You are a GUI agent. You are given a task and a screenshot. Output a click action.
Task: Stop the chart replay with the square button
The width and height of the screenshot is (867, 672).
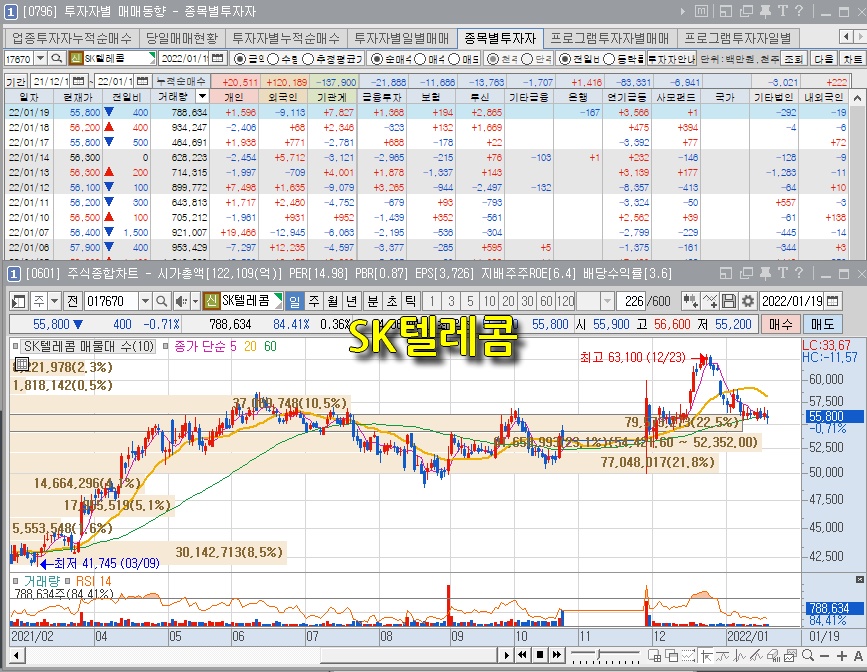(x=540, y=655)
